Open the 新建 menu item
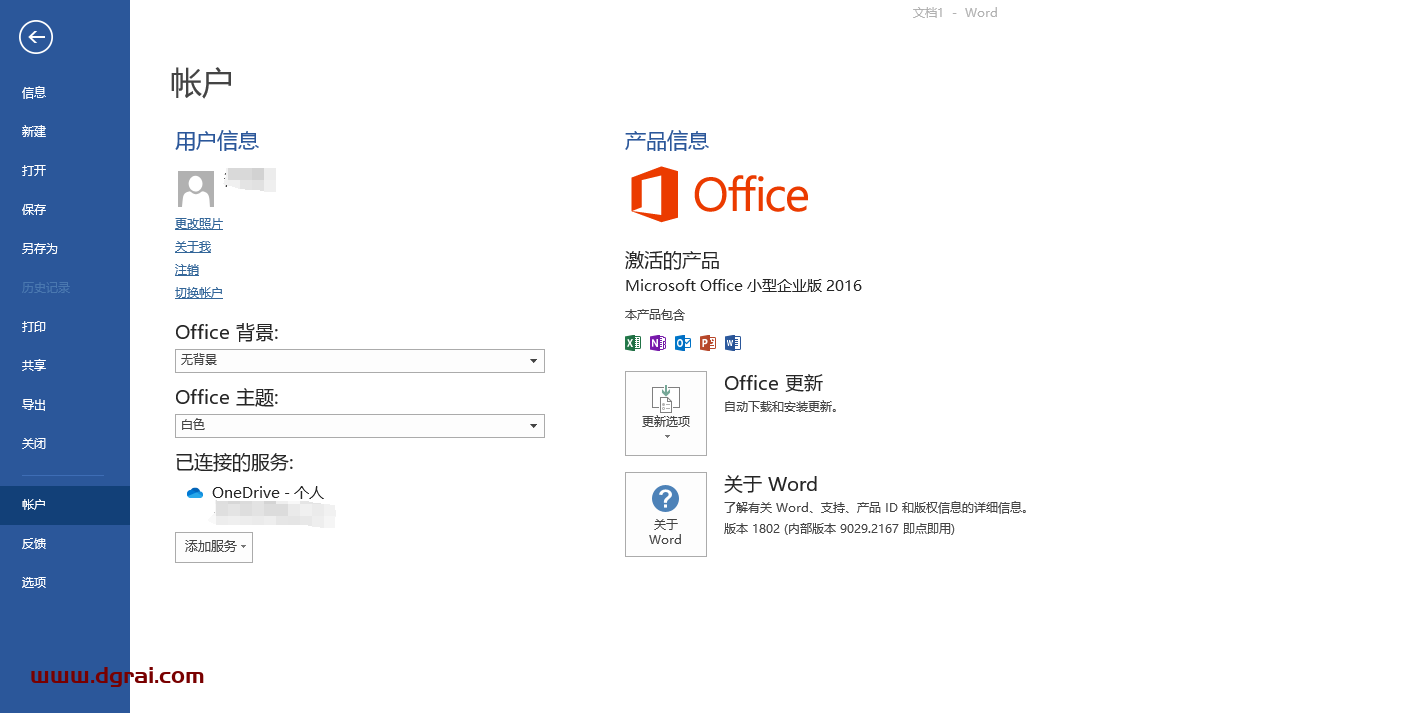This screenshot has height=713, width=1411. pos(65,132)
